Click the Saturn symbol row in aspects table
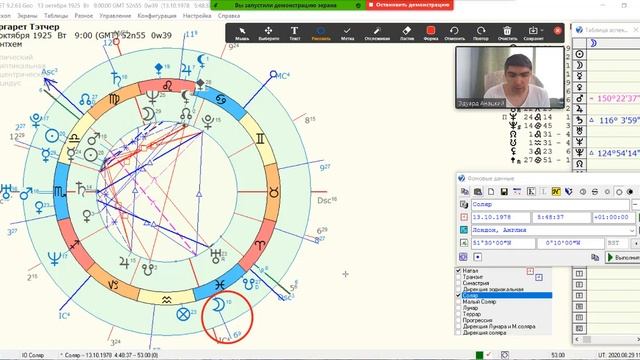Image resolution: width=640 pixels, height=360 pixels. click(x=580, y=120)
